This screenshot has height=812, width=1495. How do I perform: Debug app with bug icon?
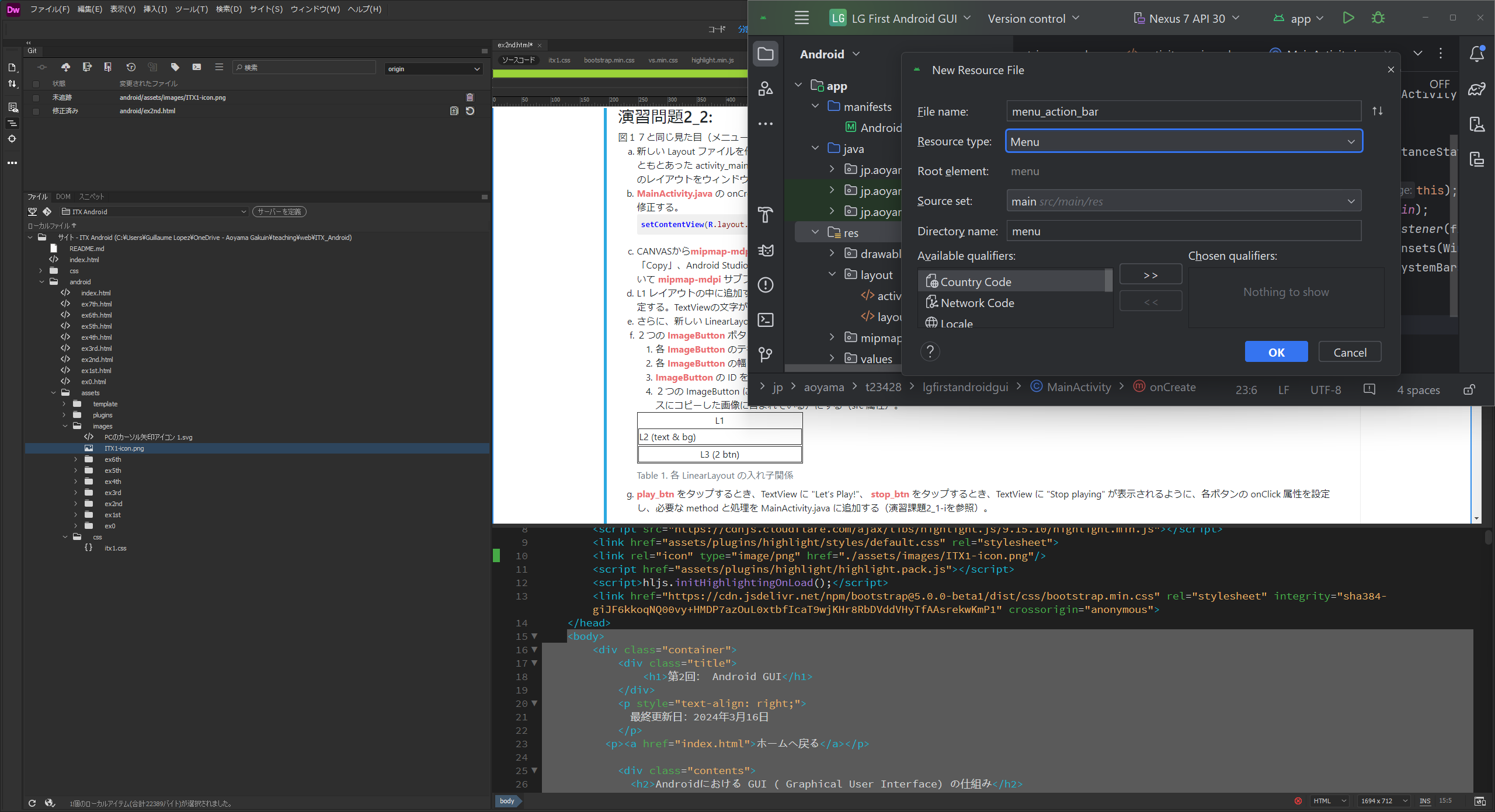coord(1378,18)
